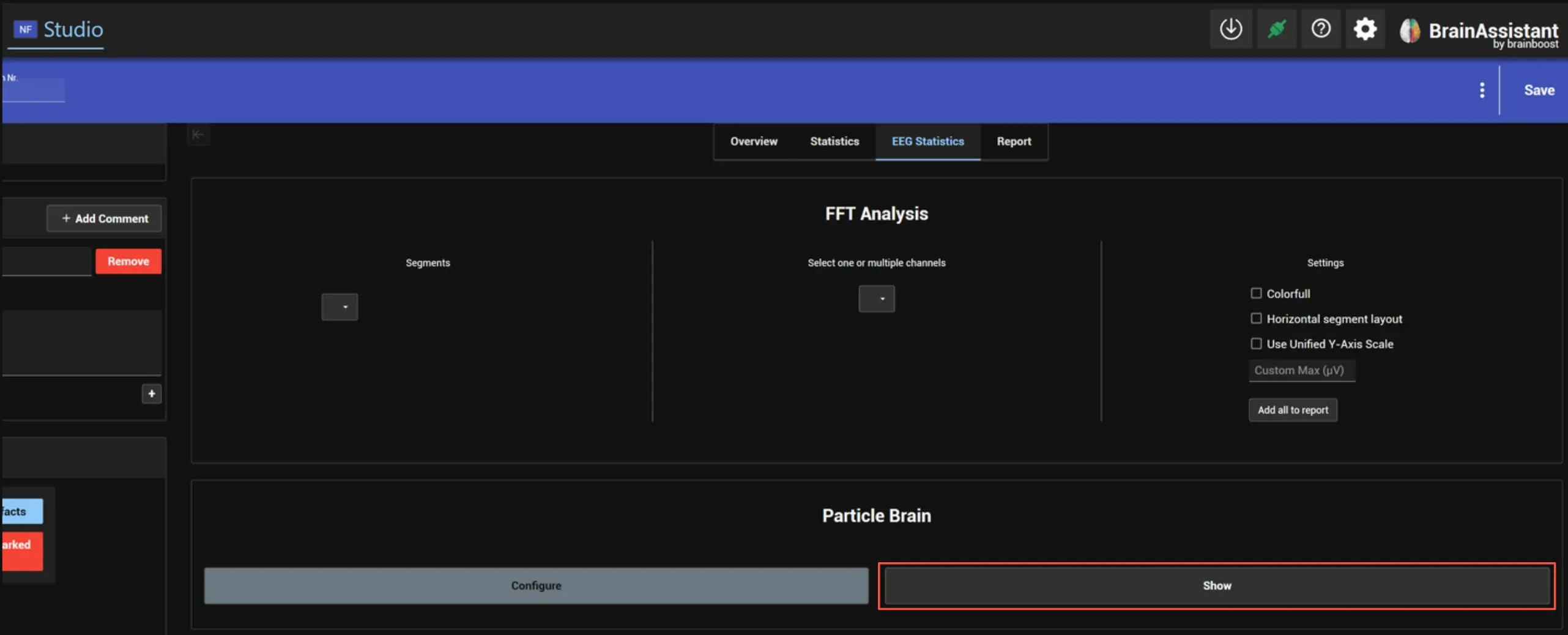The height and width of the screenshot is (635, 1568).
Task: Enable the Colorfull checkbox
Action: 1255,293
